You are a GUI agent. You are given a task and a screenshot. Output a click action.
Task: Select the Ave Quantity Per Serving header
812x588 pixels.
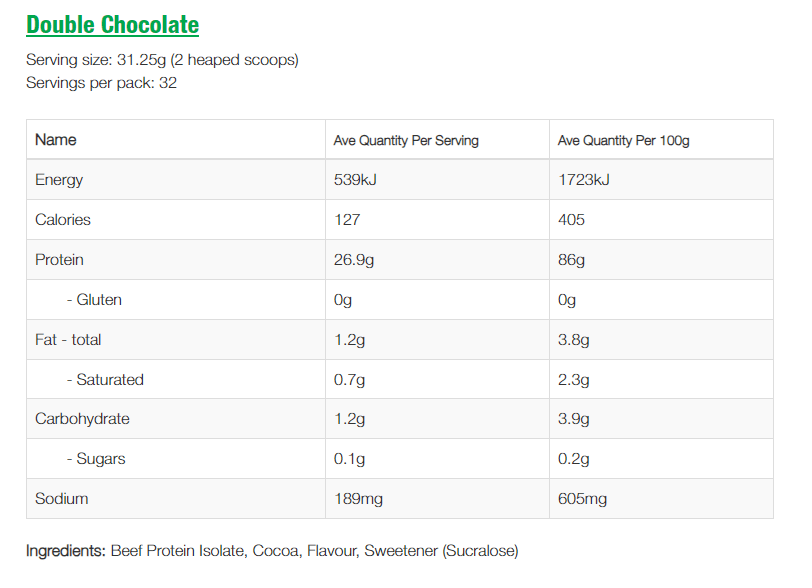point(406,141)
